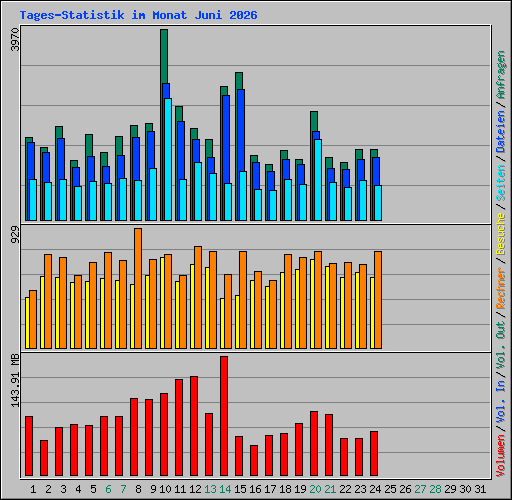Click the orange 'Rechner' legend label
512x500 pixels.
(x=501, y=288)
